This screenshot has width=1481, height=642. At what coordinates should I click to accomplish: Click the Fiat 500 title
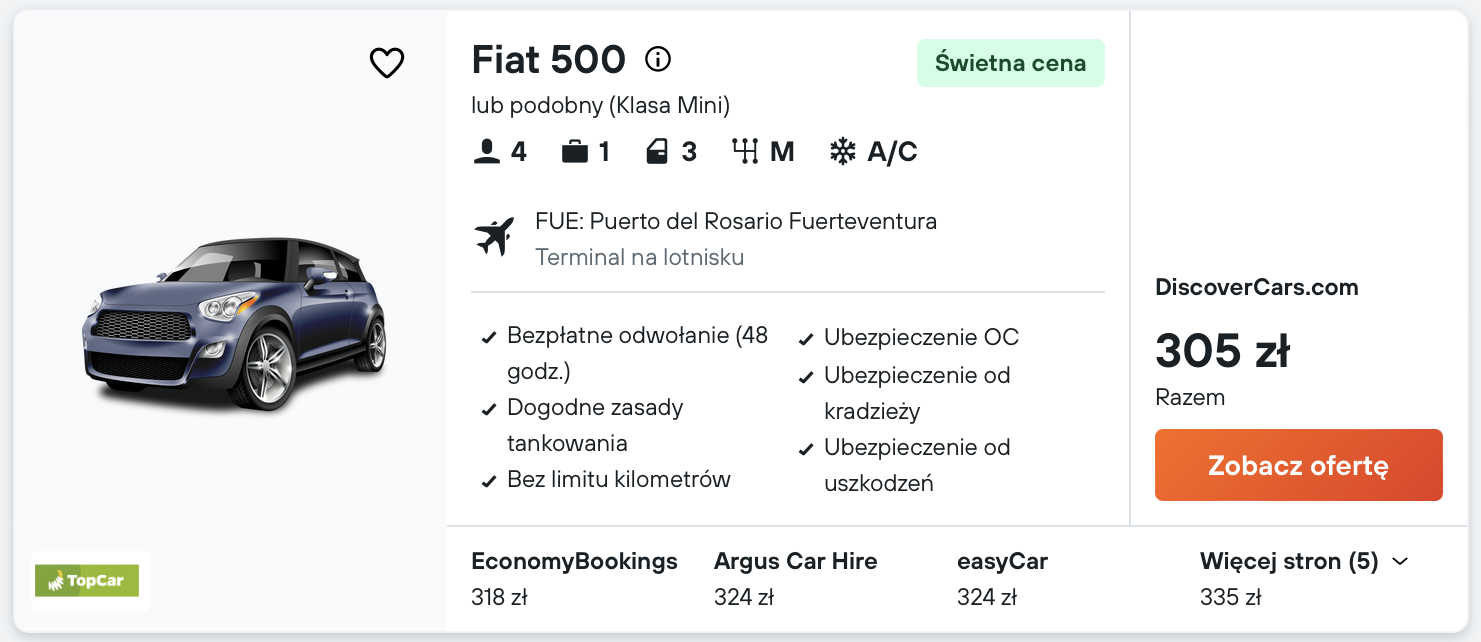coord(548,60)
